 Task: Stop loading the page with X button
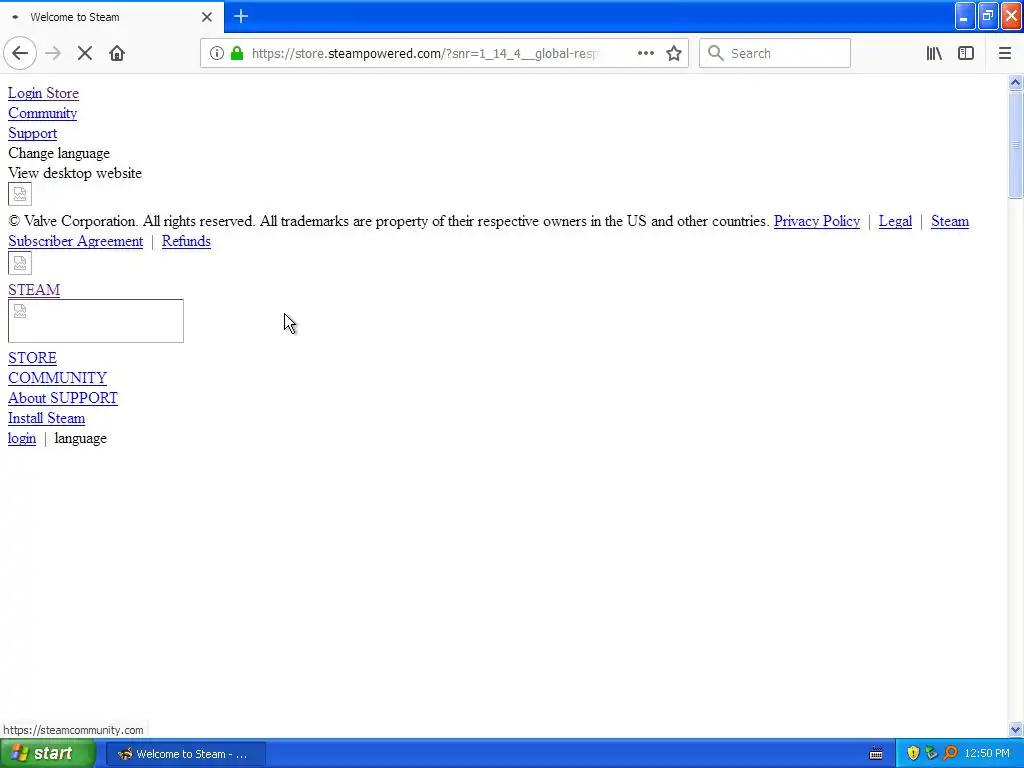tap(85, 54)
